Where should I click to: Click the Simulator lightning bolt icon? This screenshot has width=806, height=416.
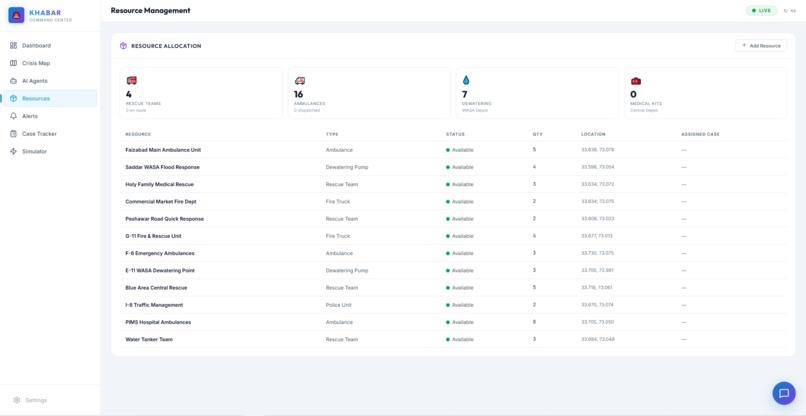pyautogui.click(x=14, y=151)
